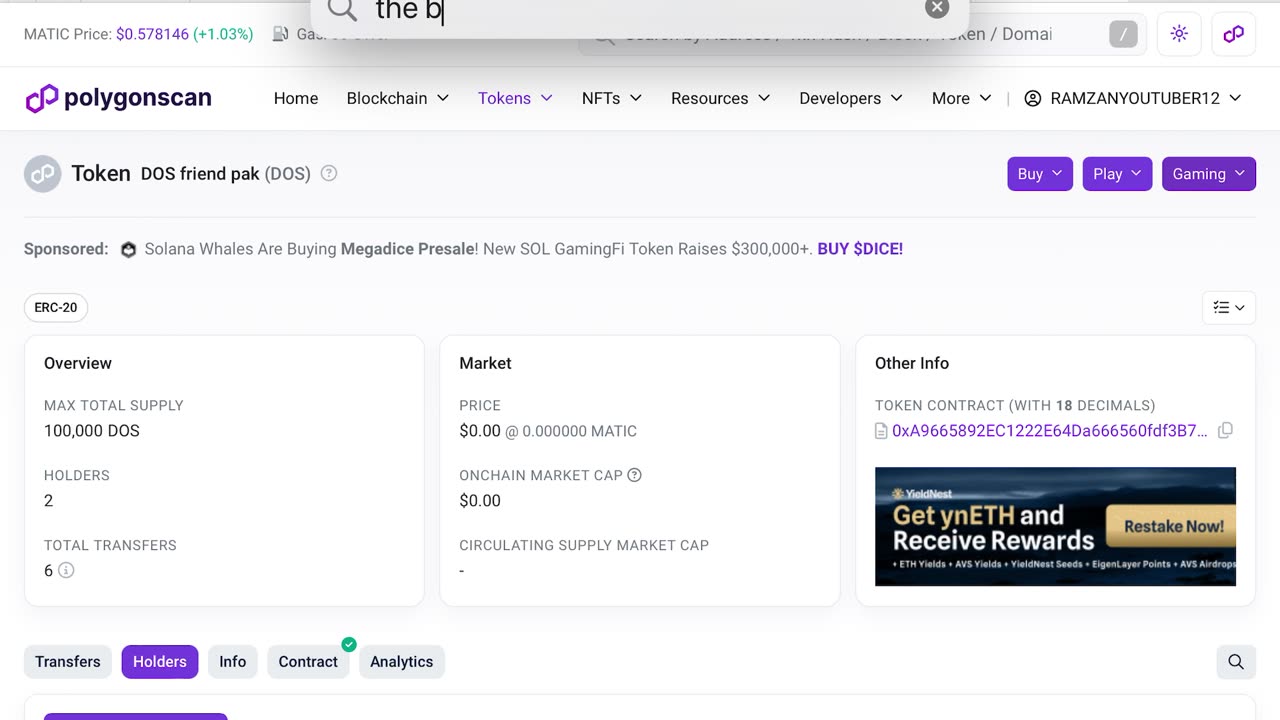Click the BUY $DICE! sponsored link
Image resolution: width=1280 pixels, height=720 pixels.
coord(860,249)
